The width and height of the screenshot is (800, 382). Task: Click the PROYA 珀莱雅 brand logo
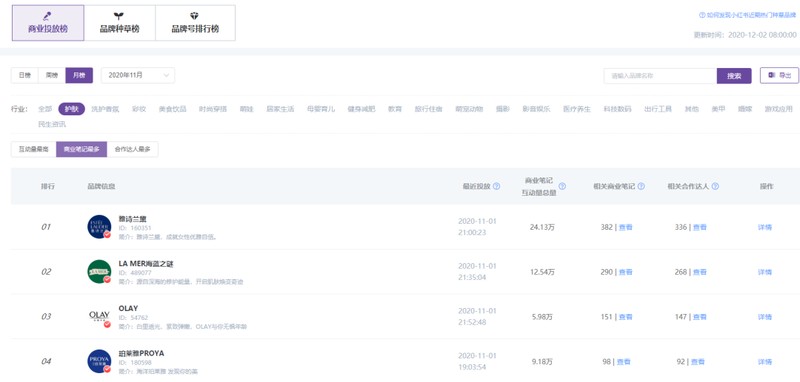click(x=99, y=361)
